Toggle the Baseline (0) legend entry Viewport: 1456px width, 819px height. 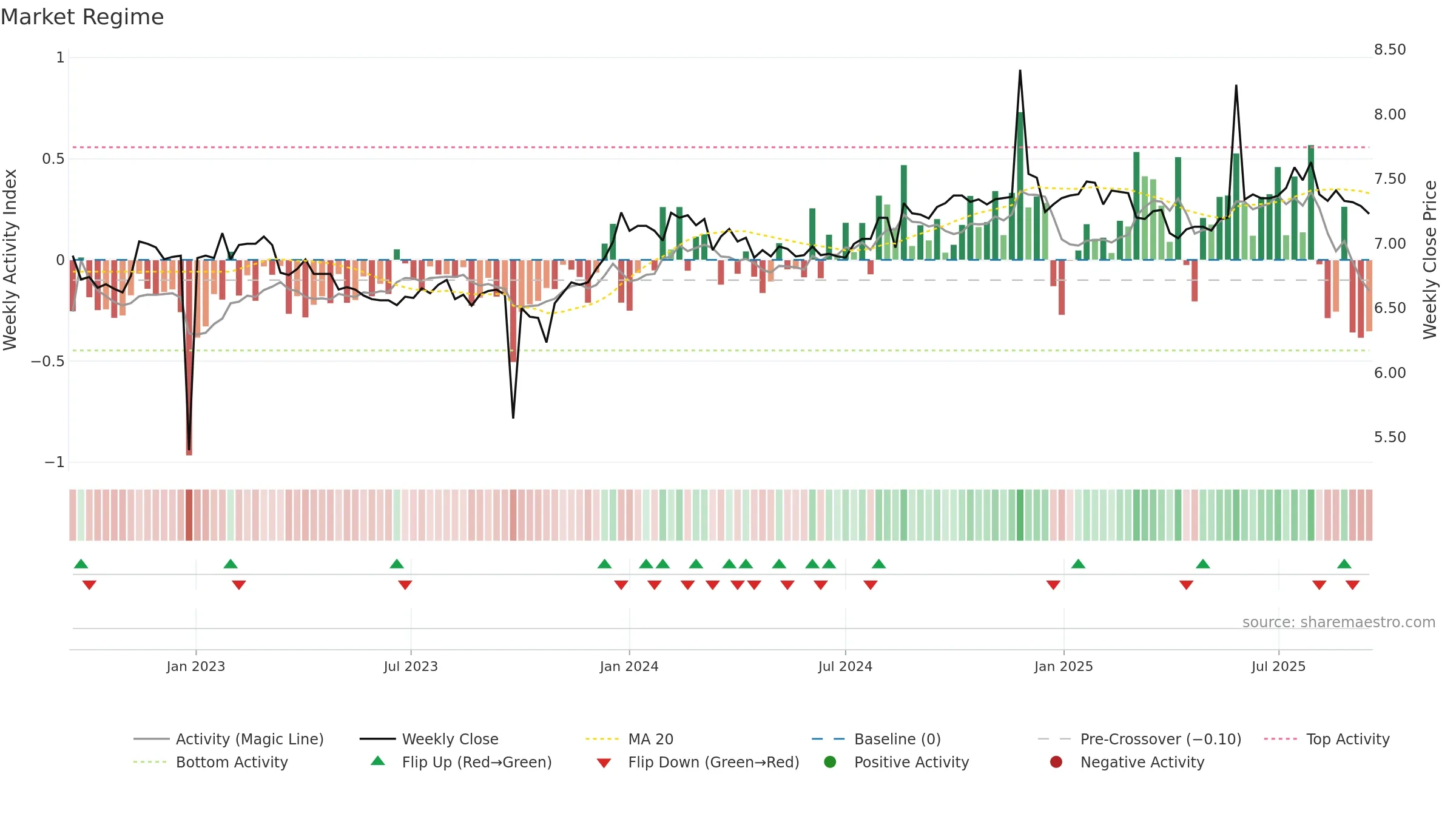pos(876,739)
